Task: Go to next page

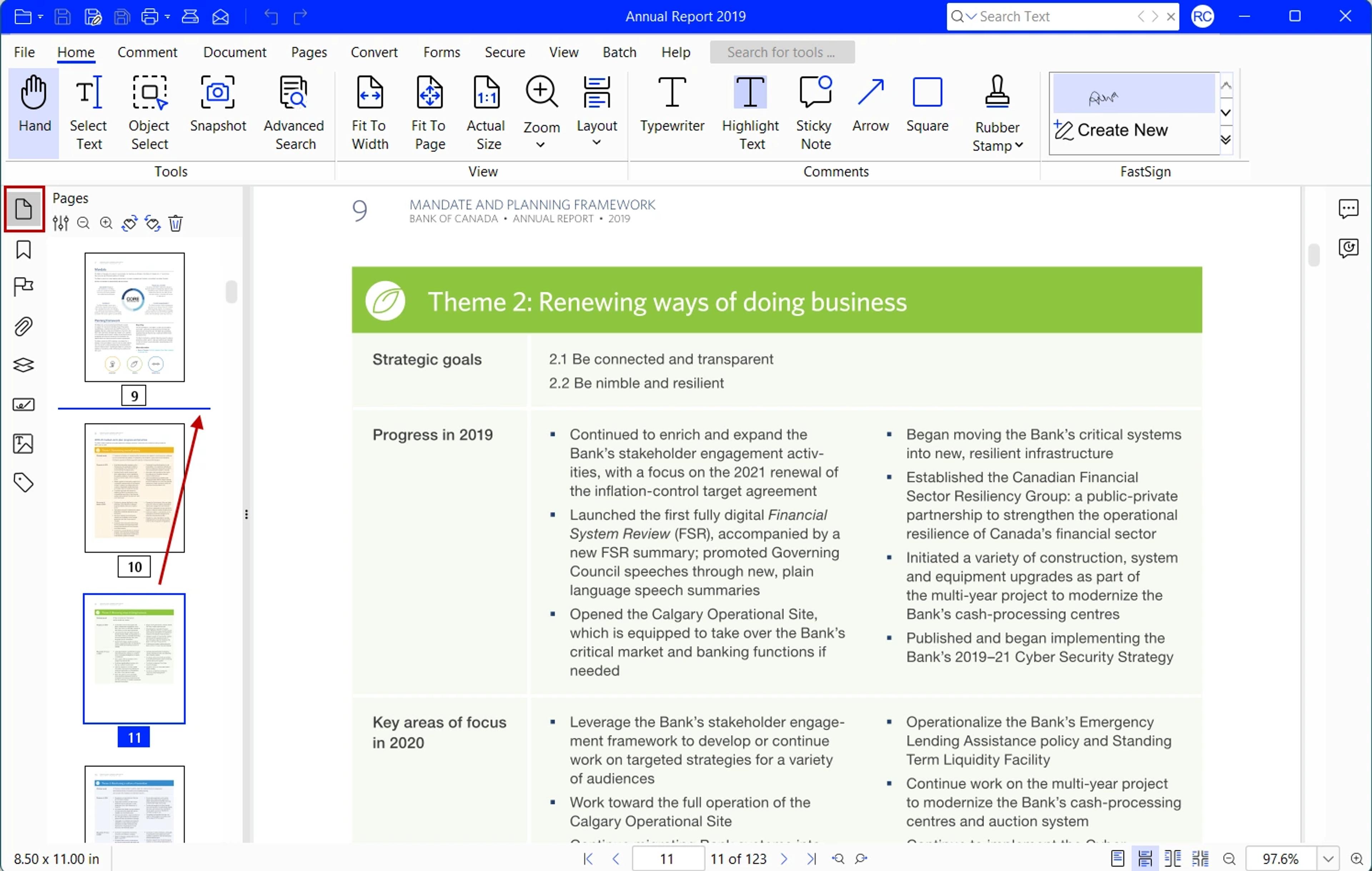Action: pos(784,859)
